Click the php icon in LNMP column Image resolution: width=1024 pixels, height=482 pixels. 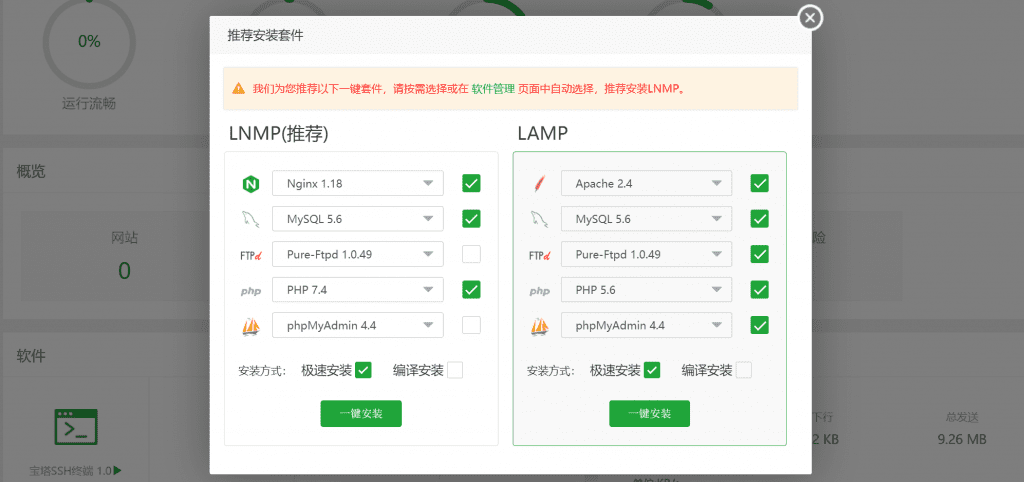[x=250, y=291]
